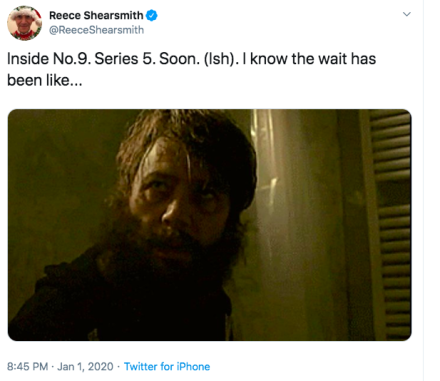
Task: Open the Reece Shearsmith display name
Action: click(x=96, y=15)
